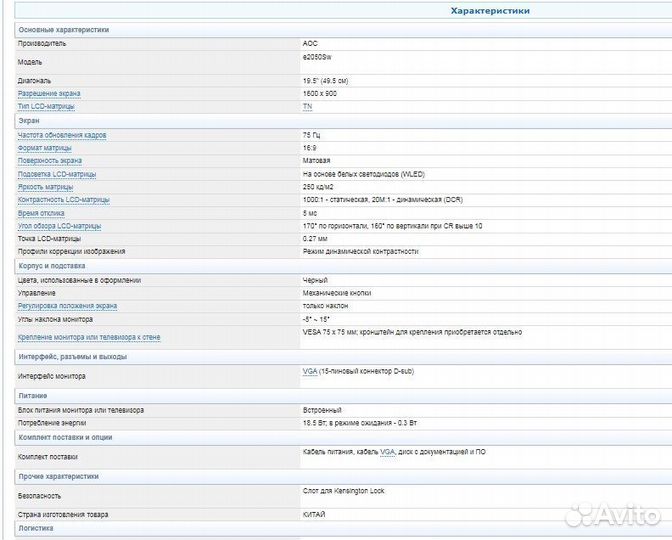Click 'Цвета, использованные в оформлении' label
Screen dimensions: 672x540
tap(79, 280)
